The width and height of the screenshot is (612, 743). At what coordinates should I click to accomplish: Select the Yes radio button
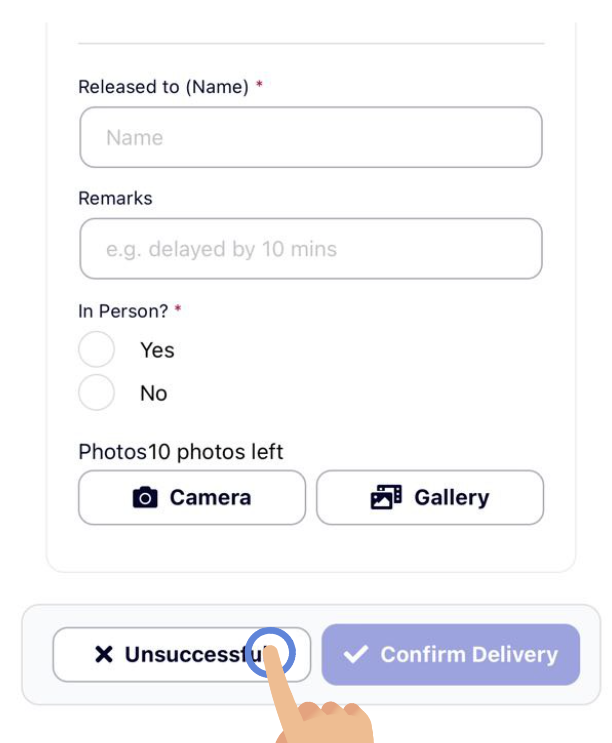click(x=97, y=350)
